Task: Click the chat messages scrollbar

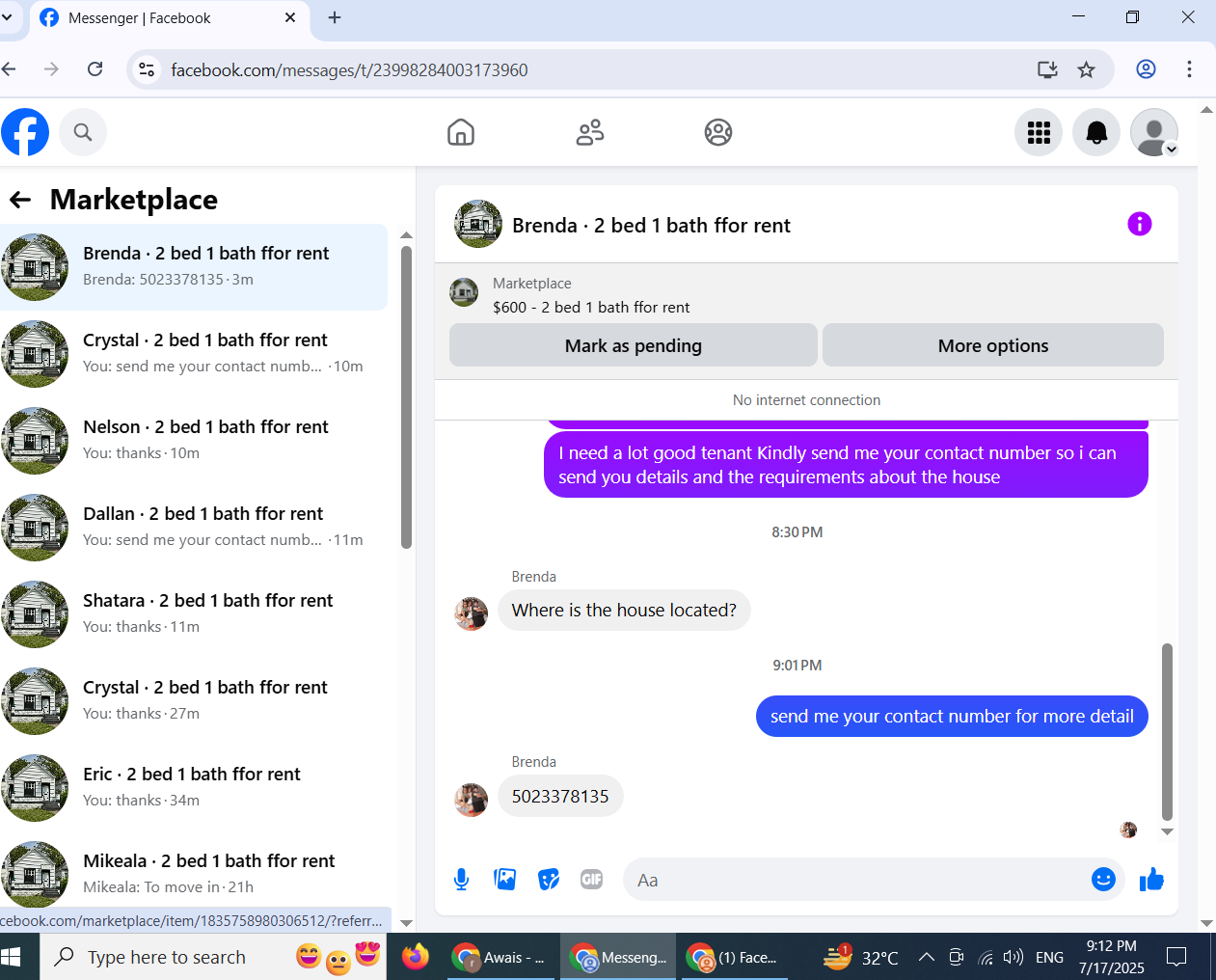Action: click(x=1167, y=731)
